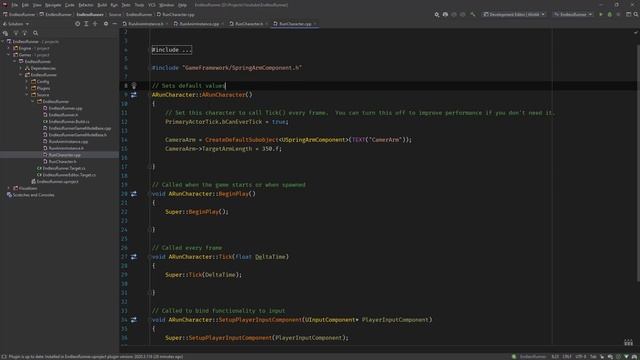Switch to the RunAnimInstance.h editor tab
This screenshot has height=360, width=640.
tap(145, 24)
